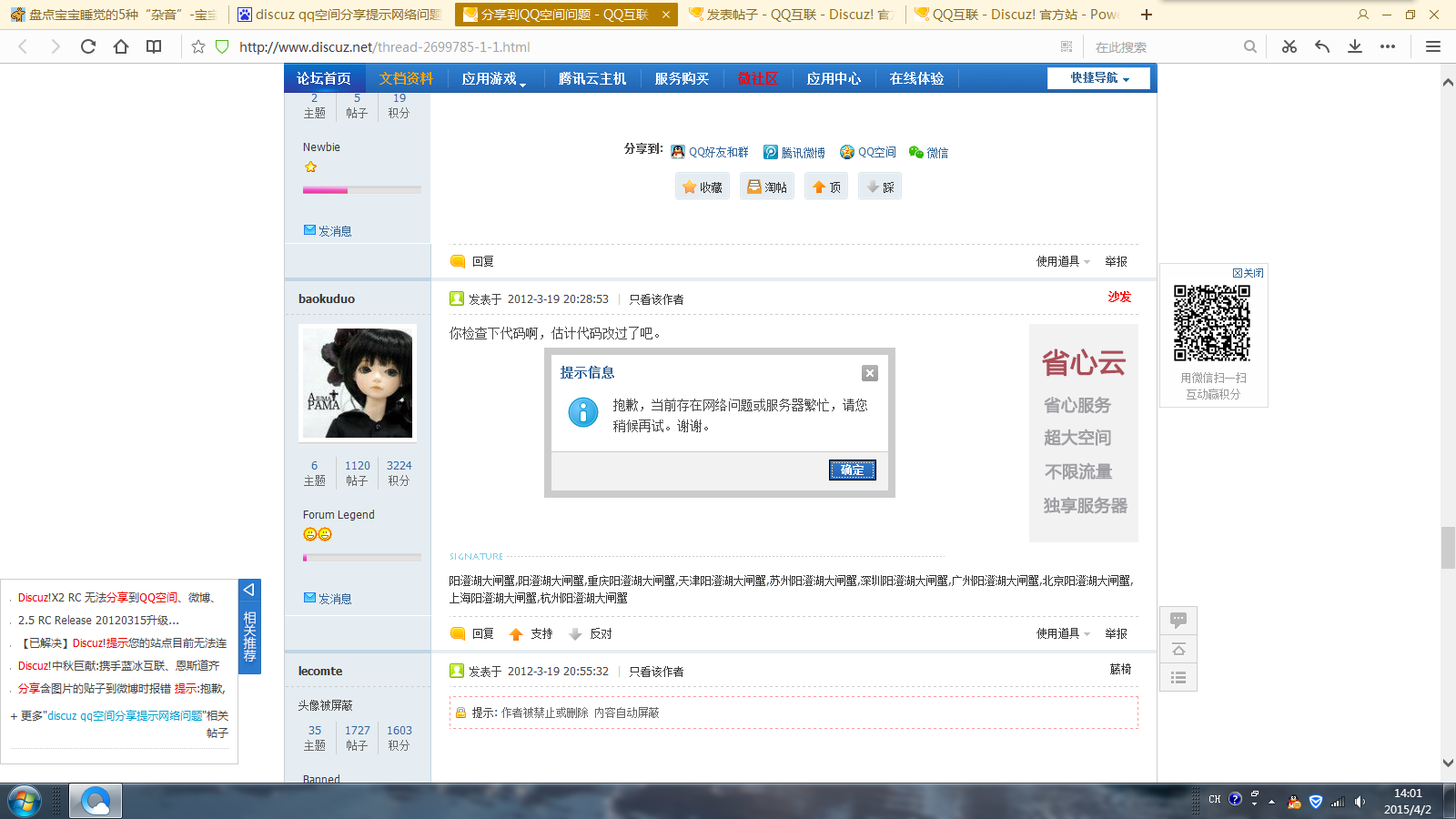Open related link Discuz!X2 RC 无法分享到QQ空间

(x=116, y=597)
